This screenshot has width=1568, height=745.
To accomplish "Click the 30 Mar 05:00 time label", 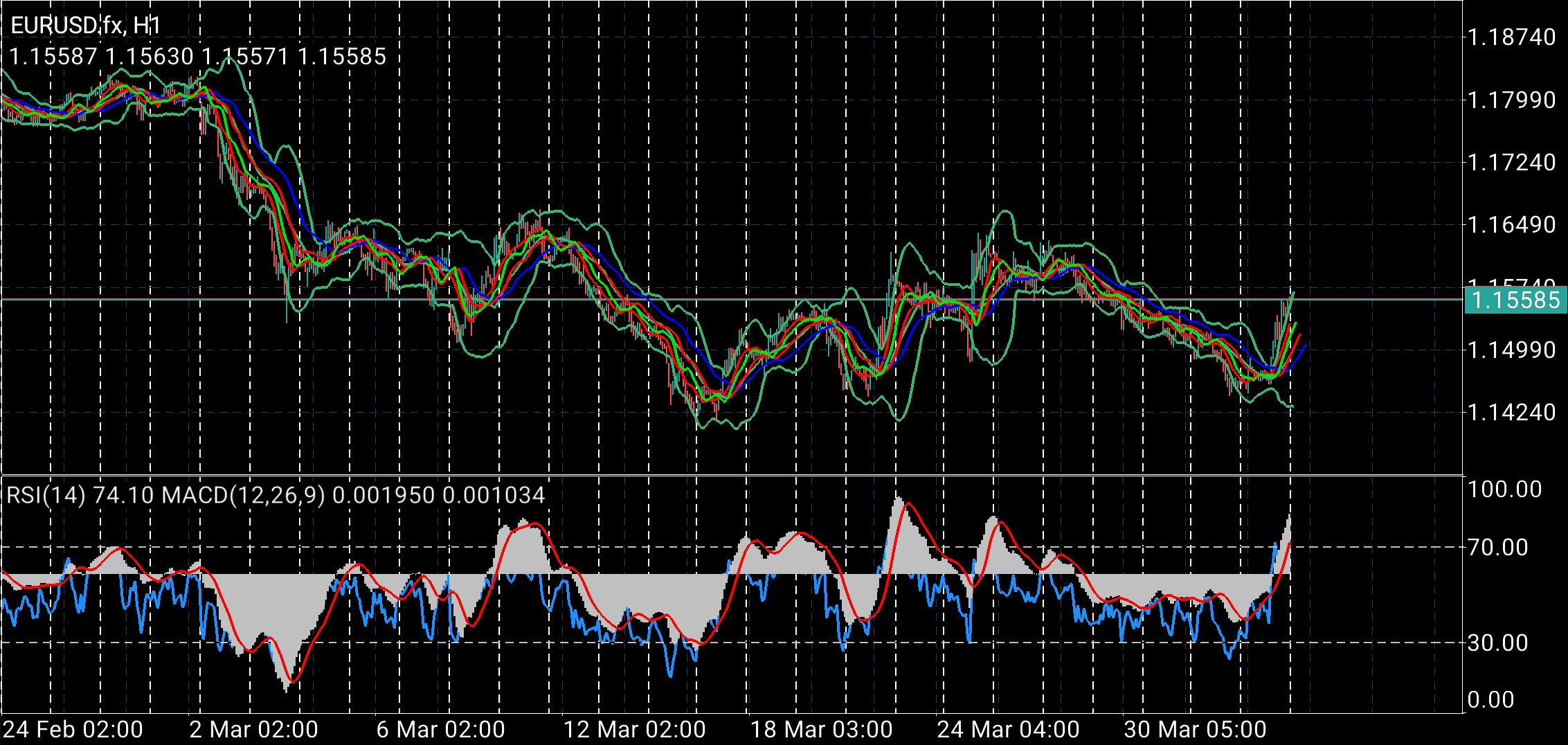I will coord(1195,729).
